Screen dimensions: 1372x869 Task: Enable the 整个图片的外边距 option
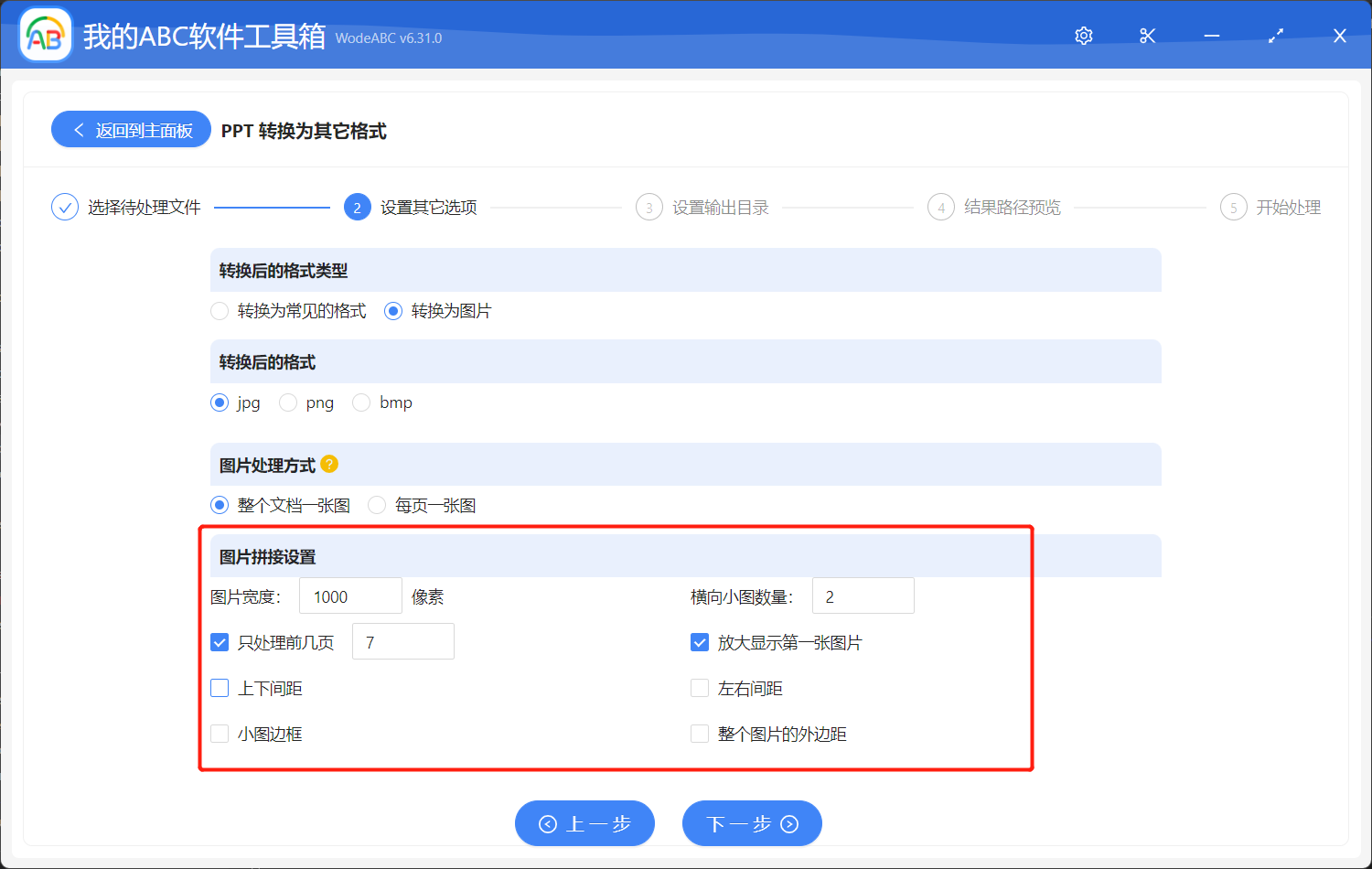[700, 733]
